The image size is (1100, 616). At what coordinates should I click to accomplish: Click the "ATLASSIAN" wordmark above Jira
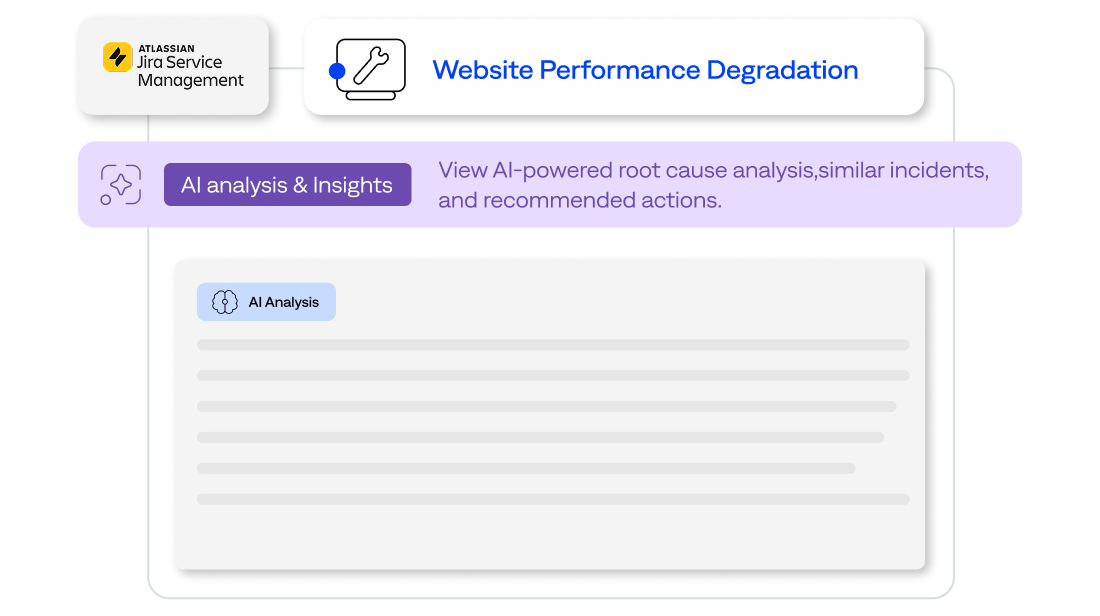(166, 47)
